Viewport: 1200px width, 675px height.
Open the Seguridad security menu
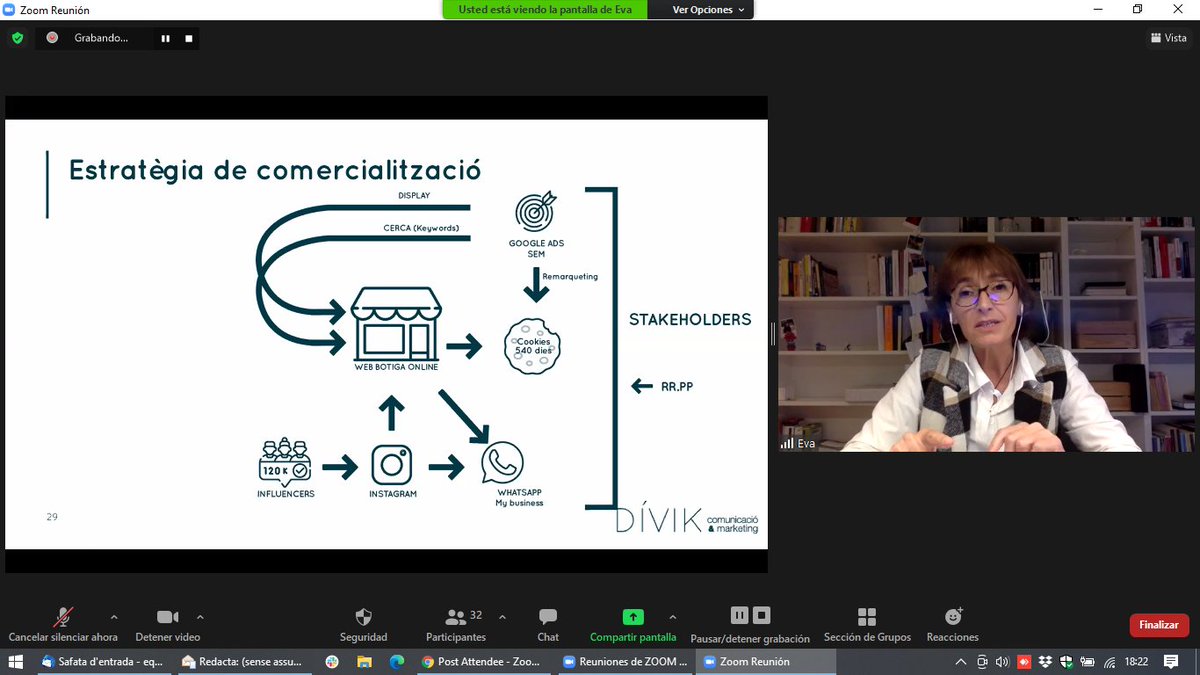coord(363,623)
